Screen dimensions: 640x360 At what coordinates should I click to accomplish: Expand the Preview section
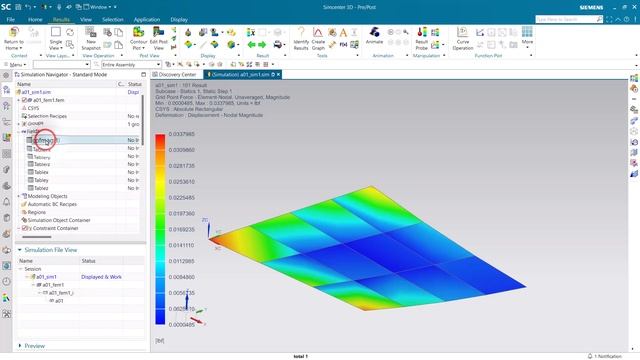[x=19, y=346]
